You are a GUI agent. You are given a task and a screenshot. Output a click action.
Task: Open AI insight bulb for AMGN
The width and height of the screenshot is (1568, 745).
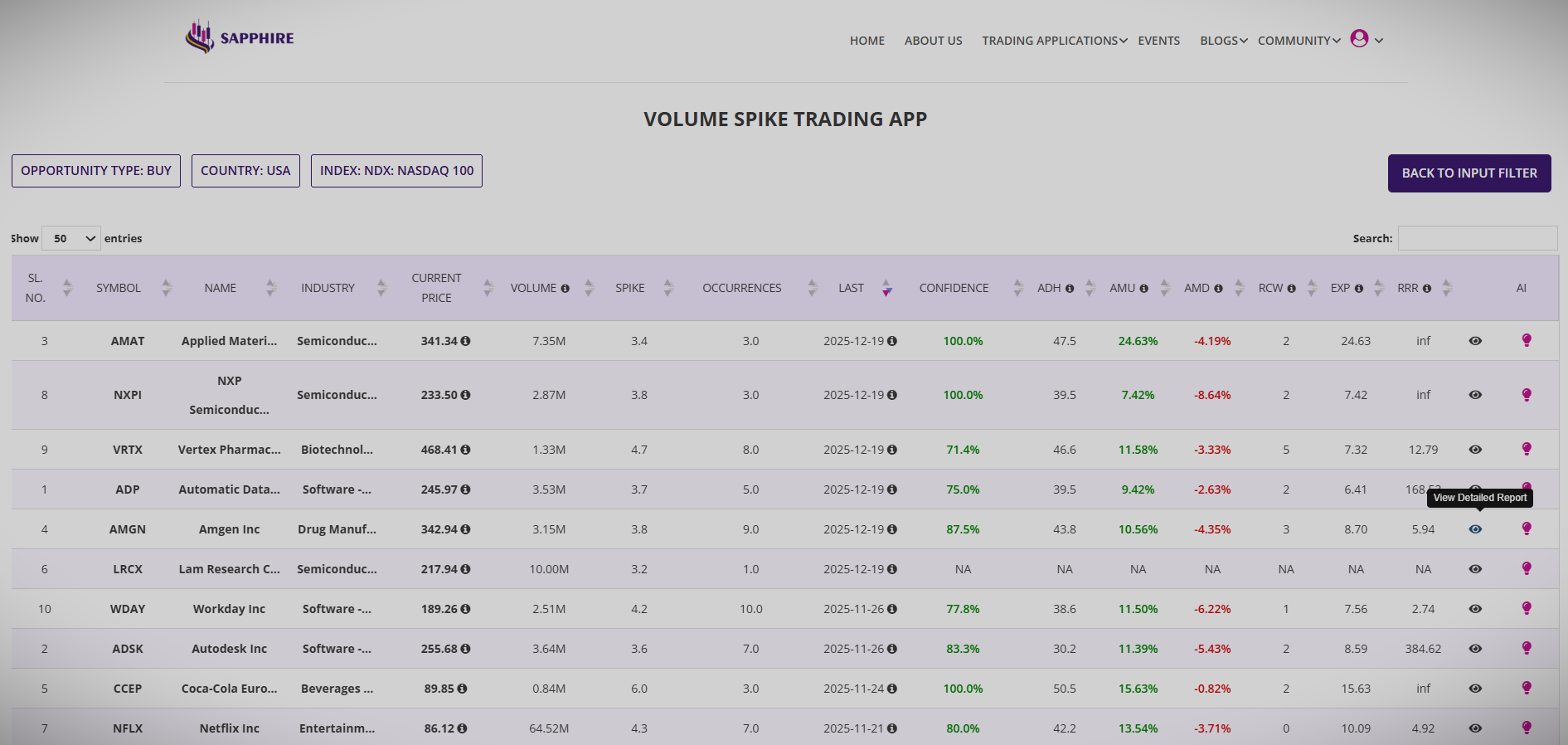(x=1527, y=528)
